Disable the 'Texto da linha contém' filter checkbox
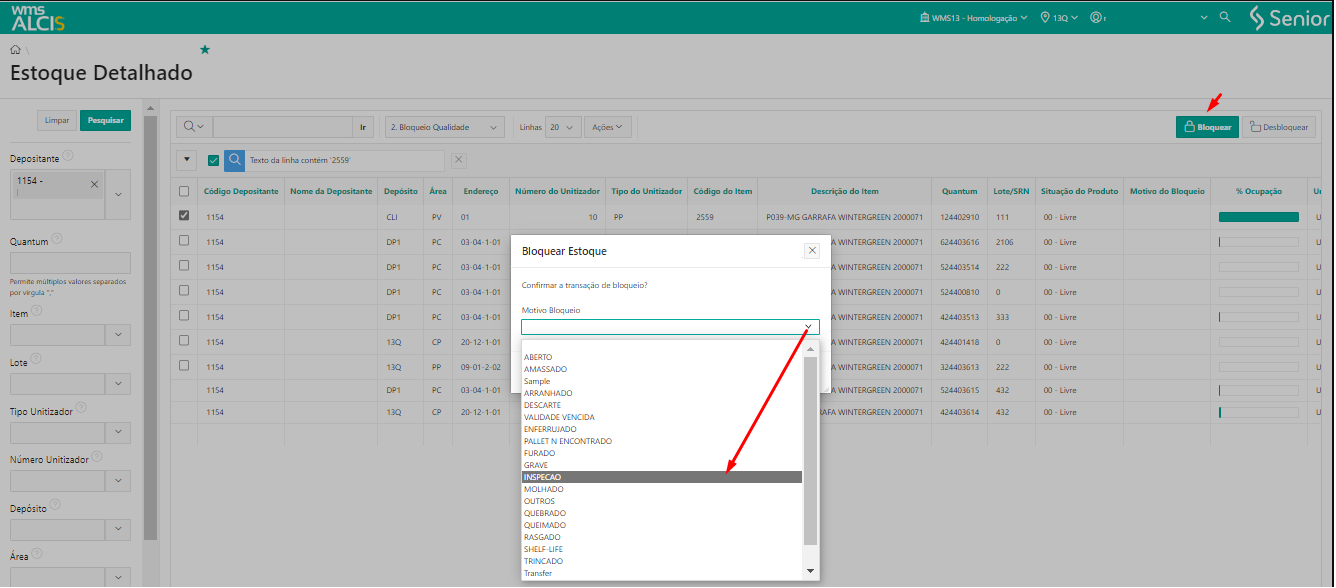Image resolution: width=1336 pixels, height=588 pixels. click(213, 160)
